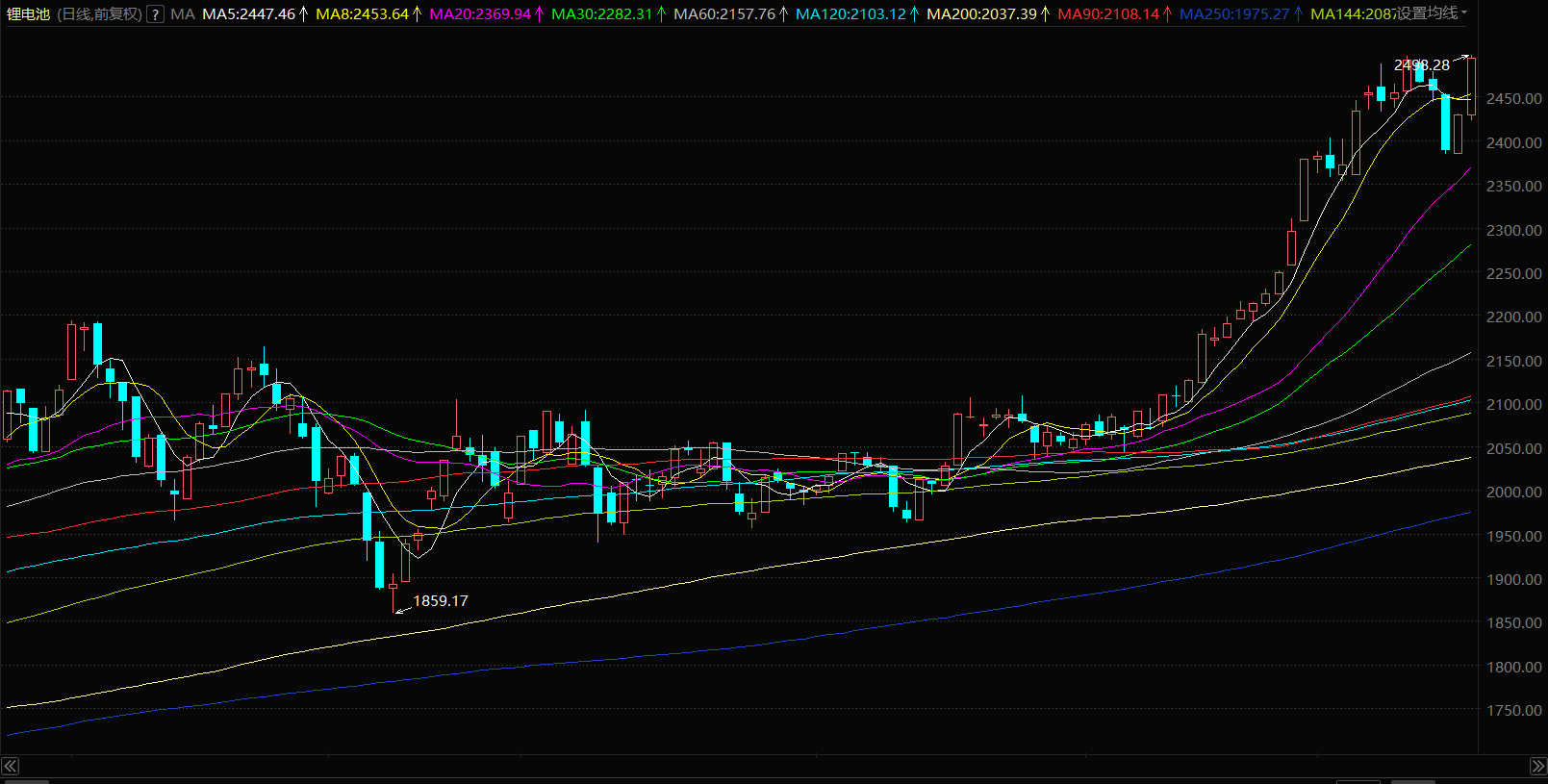Click the 1800.00 price axis label
Viewport: 1548px width, 784px height.
tap(1514, 668)
